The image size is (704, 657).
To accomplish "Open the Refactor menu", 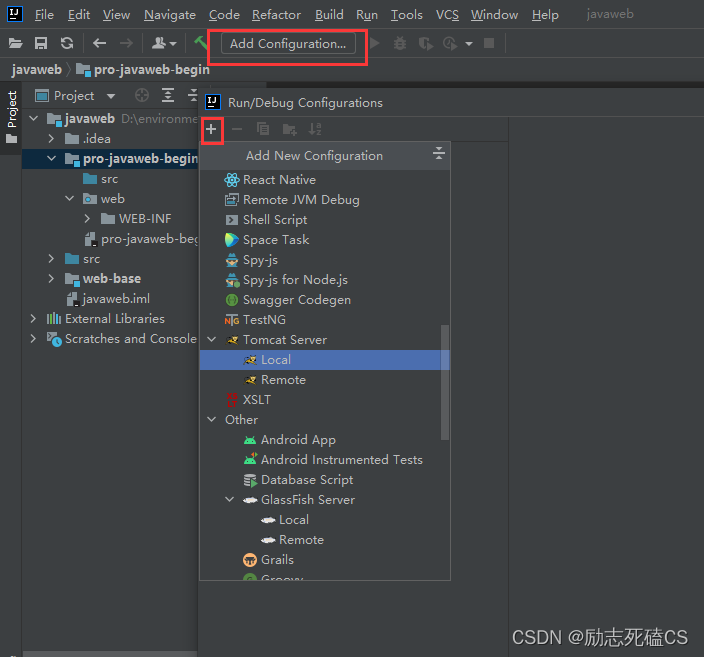I will pos(276,15).
